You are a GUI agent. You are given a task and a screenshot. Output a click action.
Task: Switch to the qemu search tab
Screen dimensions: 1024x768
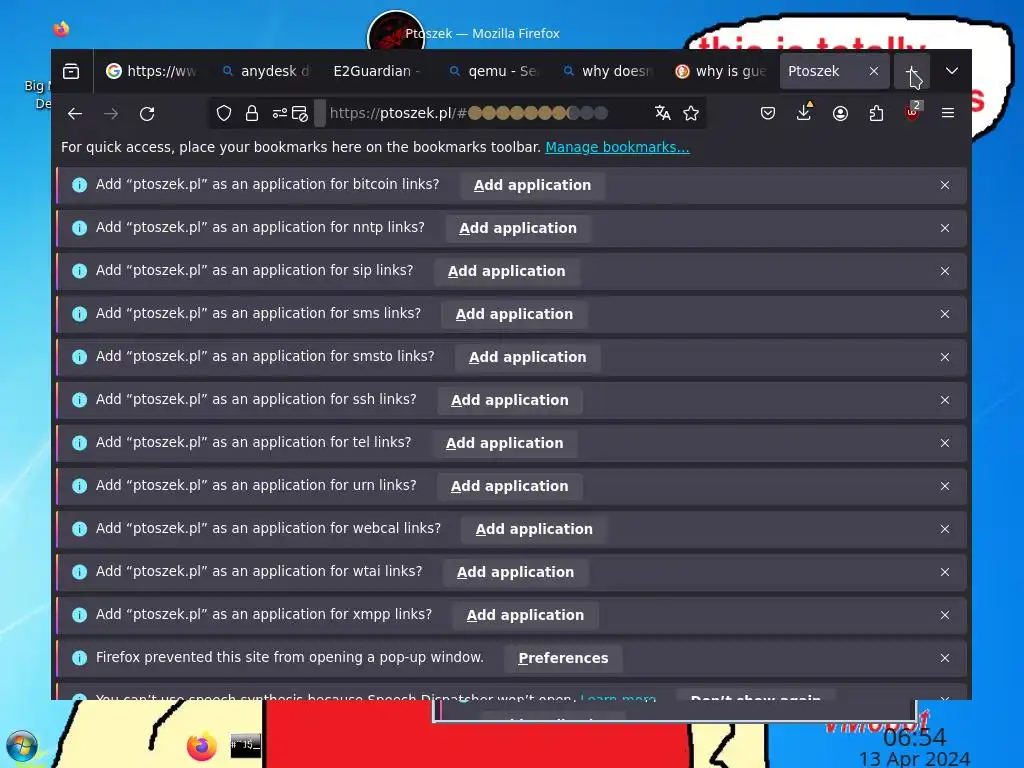click(493, 71)
